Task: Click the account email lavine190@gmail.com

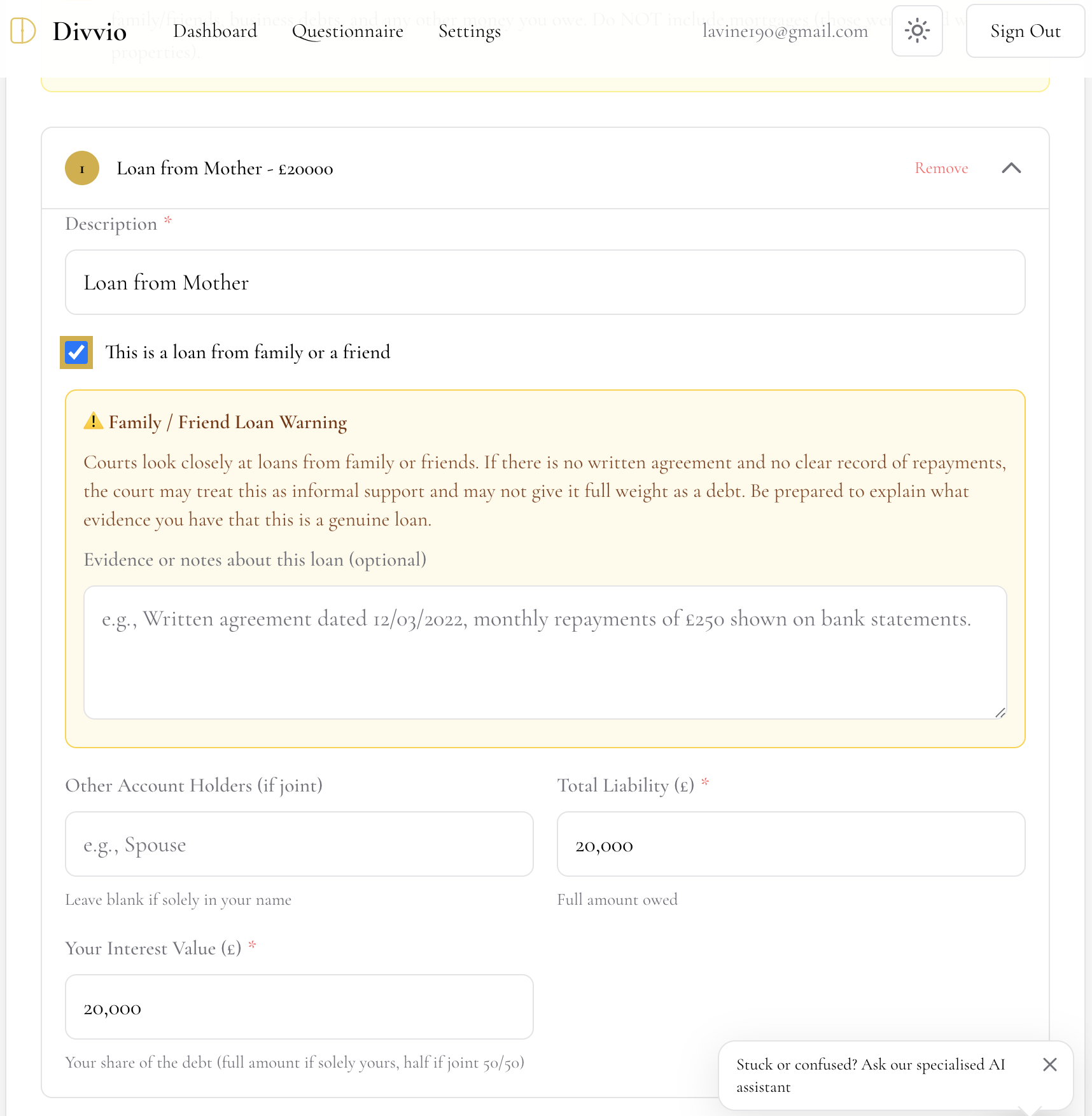Action: tap(785, 31)
